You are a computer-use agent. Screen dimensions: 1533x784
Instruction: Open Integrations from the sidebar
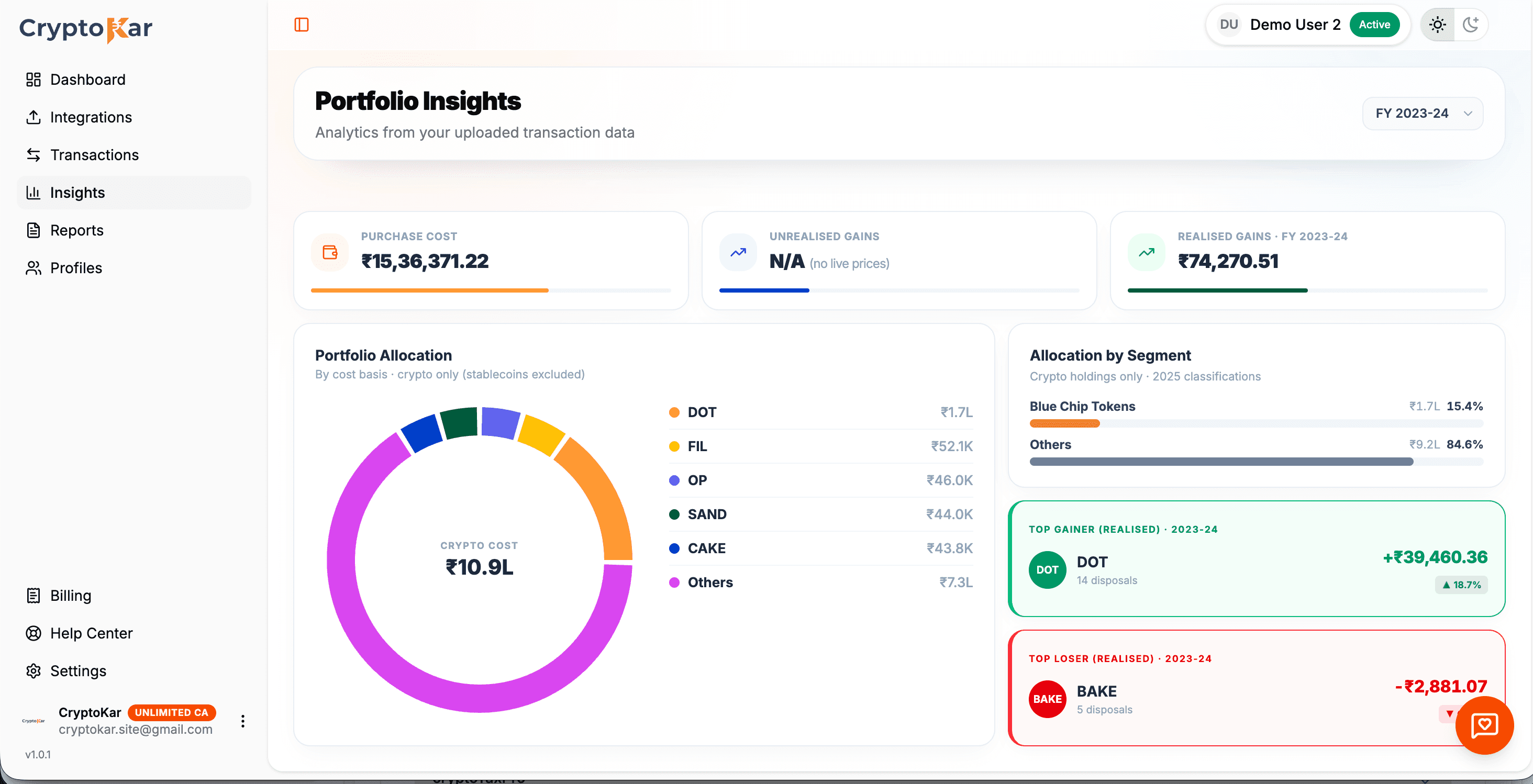coord(134,117)
